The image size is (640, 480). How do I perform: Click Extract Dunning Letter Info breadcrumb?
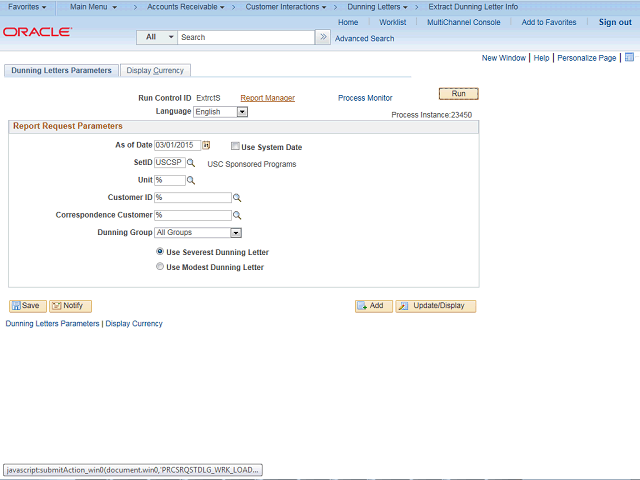[x=473, y=7]
